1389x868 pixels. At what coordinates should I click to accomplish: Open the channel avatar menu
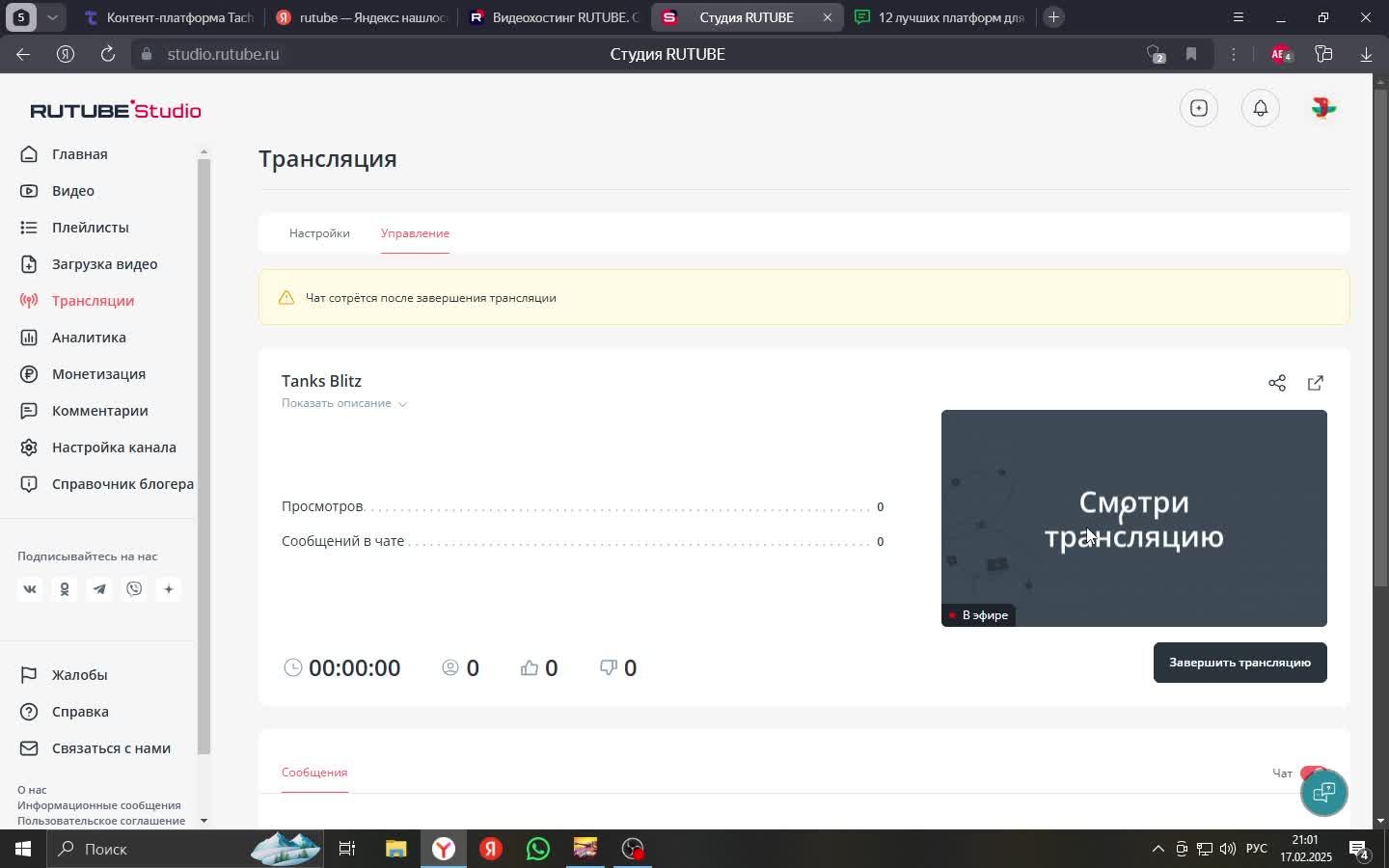pos(1323,108)
